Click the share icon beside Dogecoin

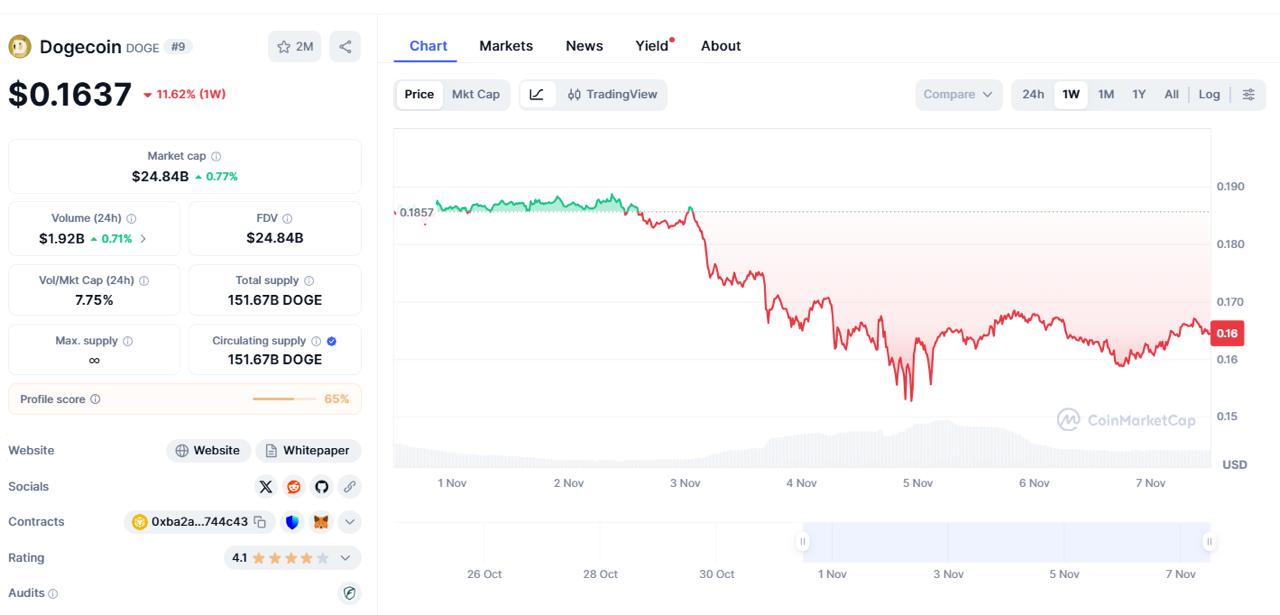345,46
